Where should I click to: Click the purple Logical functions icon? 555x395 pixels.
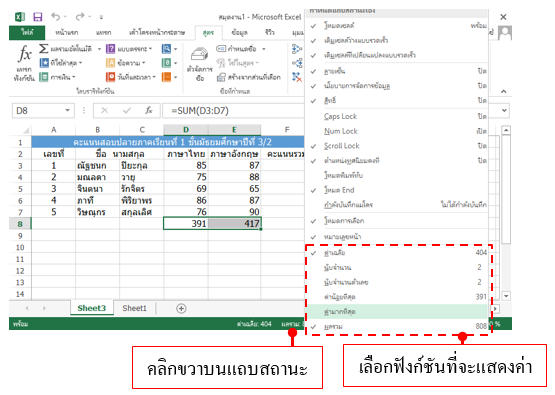click(x=110, y=48)
